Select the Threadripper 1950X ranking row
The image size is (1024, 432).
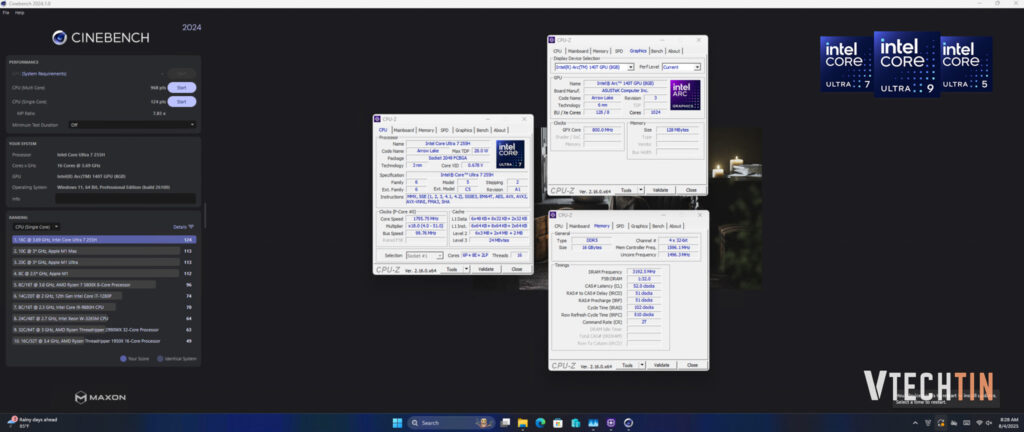(104, 341)
